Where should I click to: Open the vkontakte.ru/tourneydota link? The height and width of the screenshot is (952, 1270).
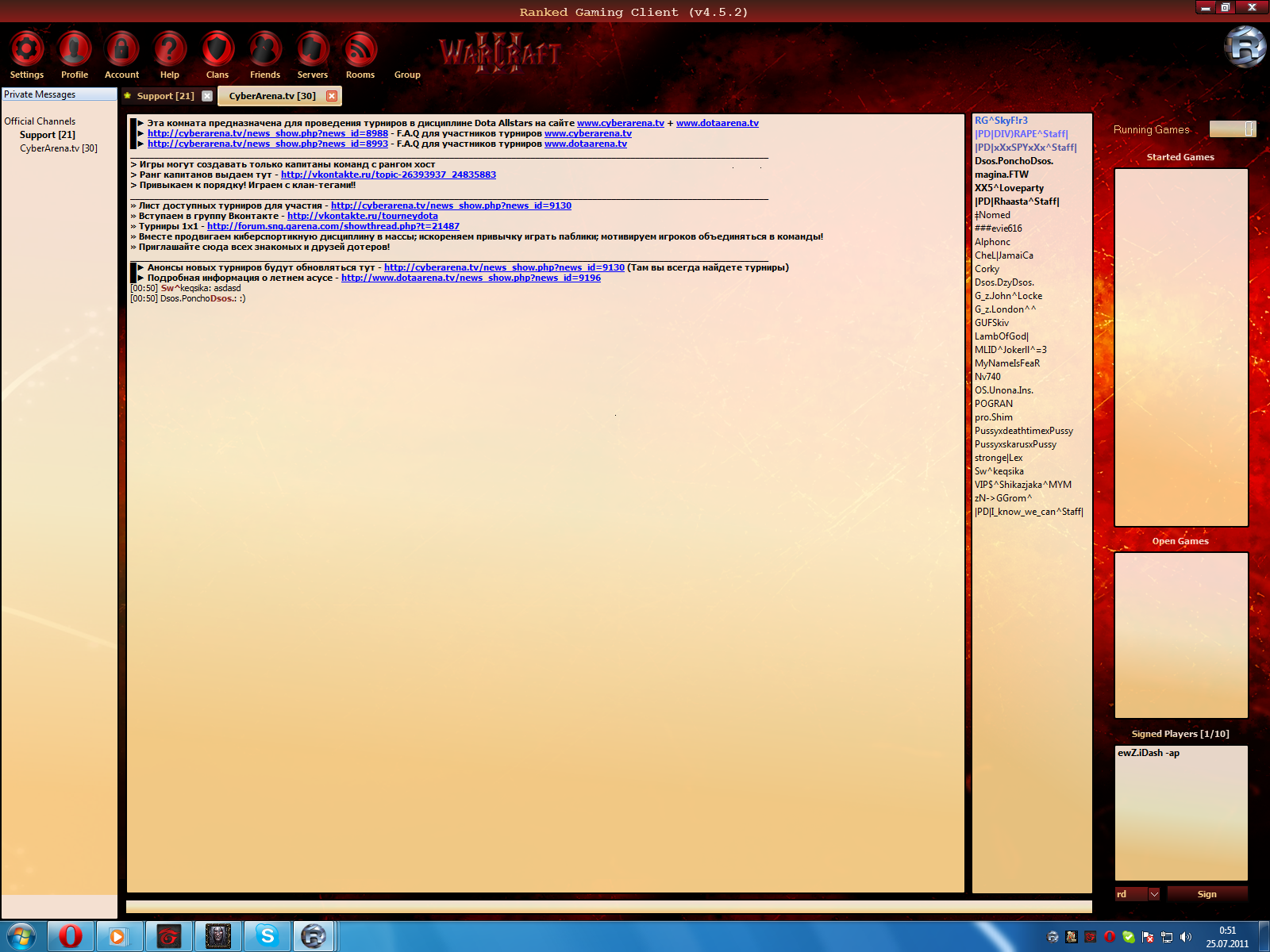pyautogui.click(x=363, y=216)
